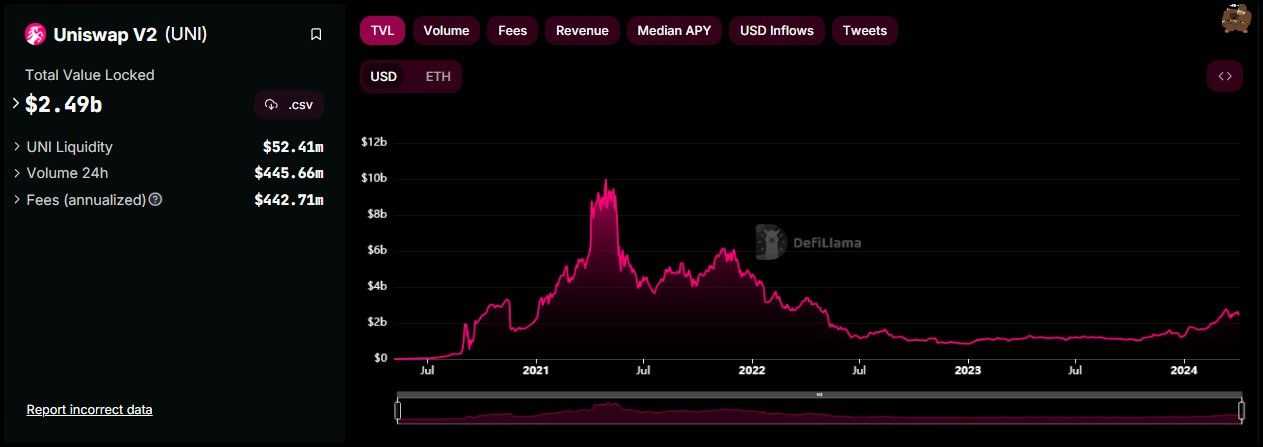Download data with the .csv button

click(x=289, y=105)
